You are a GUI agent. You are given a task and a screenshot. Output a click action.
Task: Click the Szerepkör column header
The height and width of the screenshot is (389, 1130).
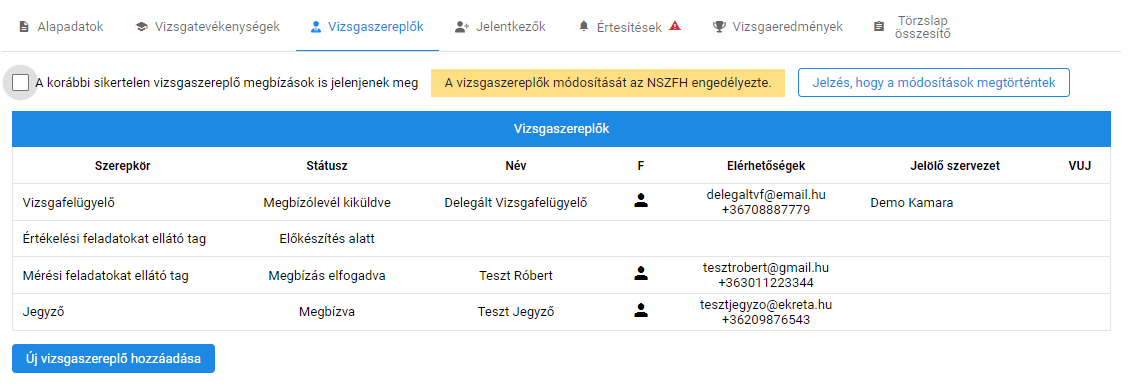pos(123,166)
